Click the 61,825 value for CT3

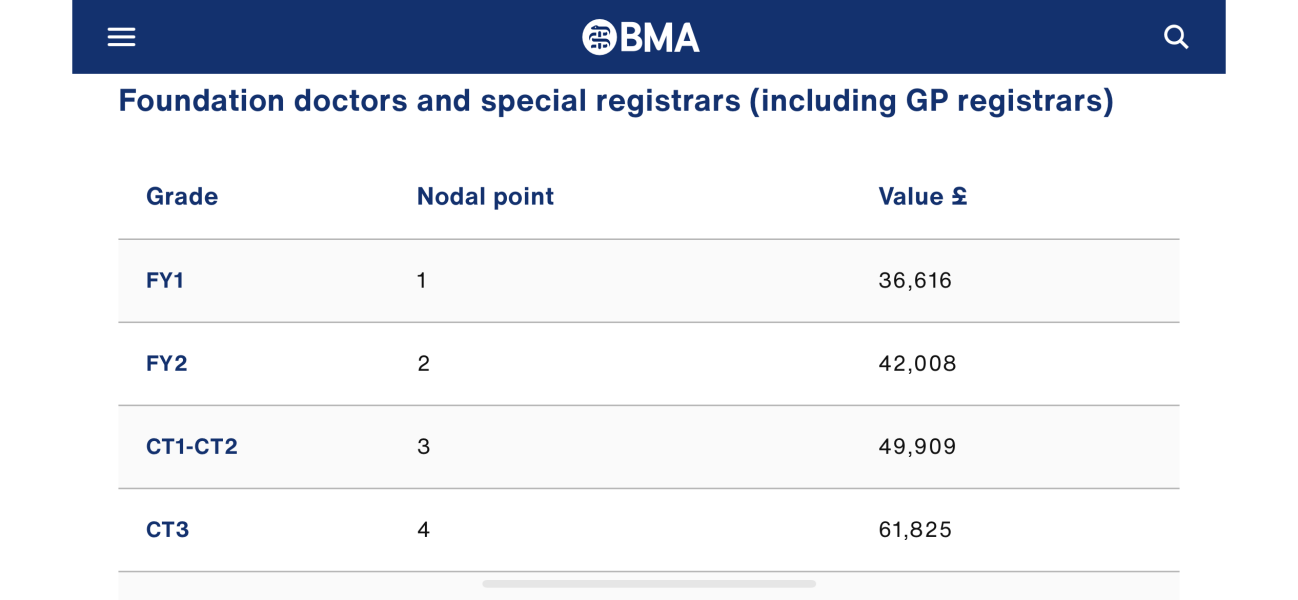[915, 530]
